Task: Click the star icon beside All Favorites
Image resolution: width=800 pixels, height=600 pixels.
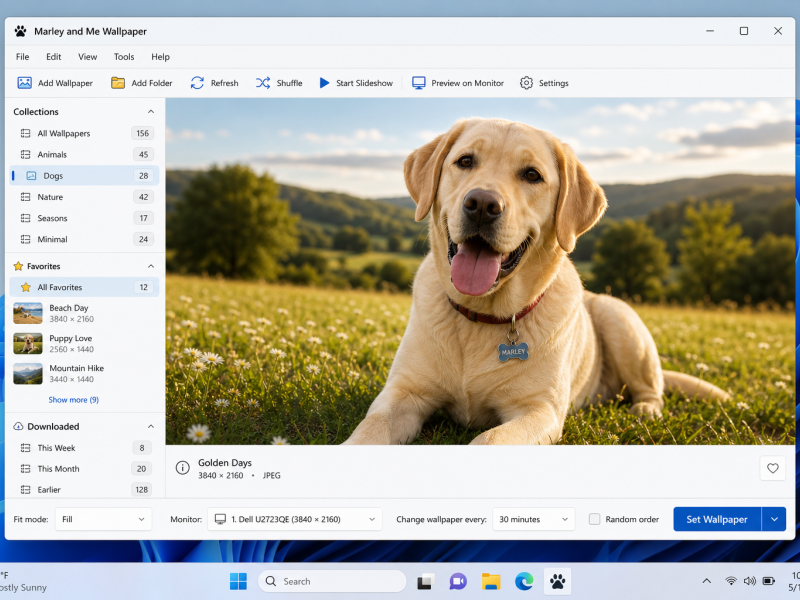Action: [x=26, y=287]
